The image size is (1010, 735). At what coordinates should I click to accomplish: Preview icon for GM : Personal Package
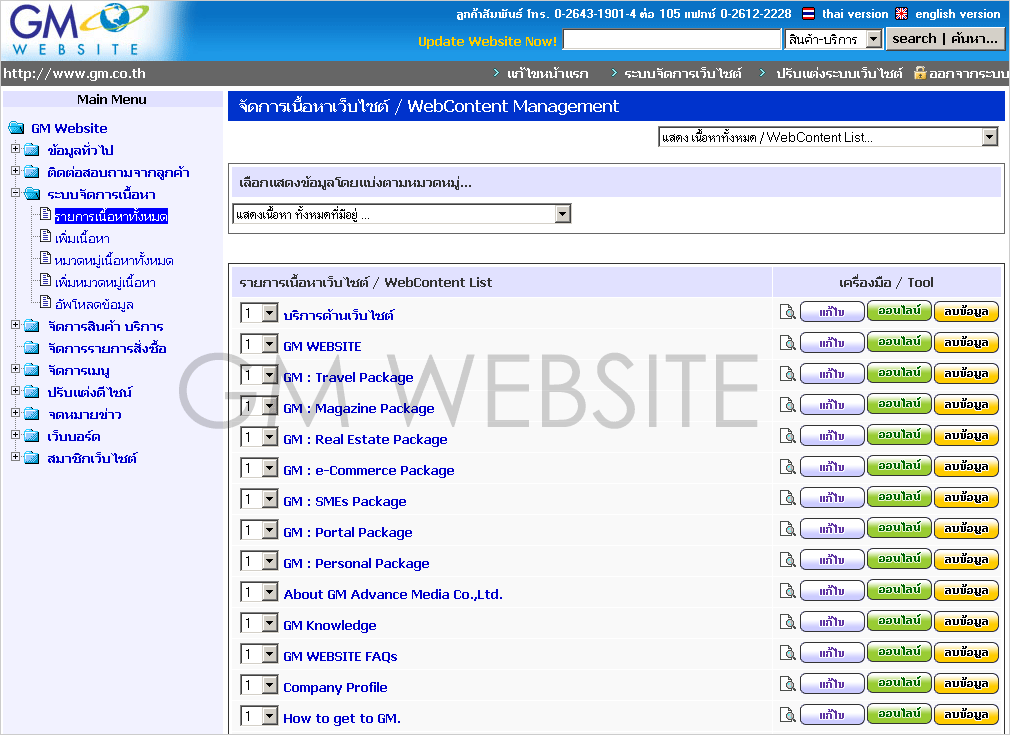(787, 559)
